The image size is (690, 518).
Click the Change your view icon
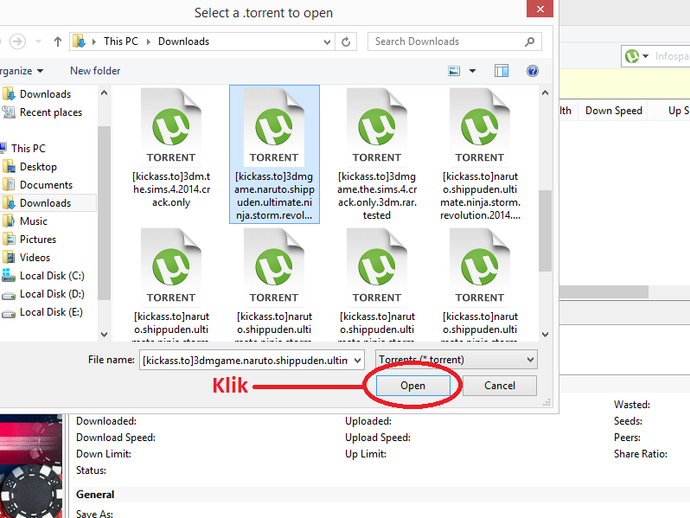[454, 71]
